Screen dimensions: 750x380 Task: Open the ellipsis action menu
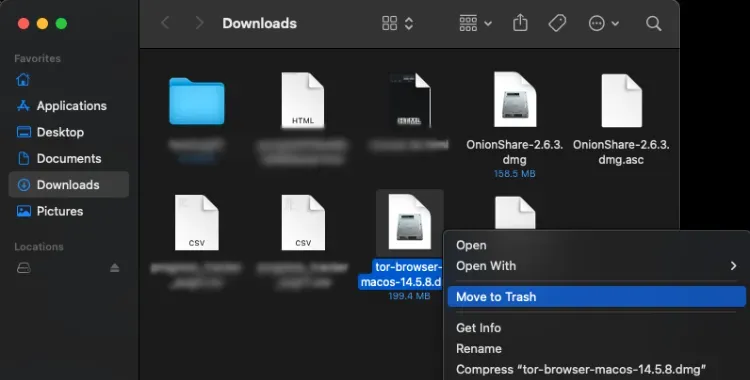click(604, 23)
